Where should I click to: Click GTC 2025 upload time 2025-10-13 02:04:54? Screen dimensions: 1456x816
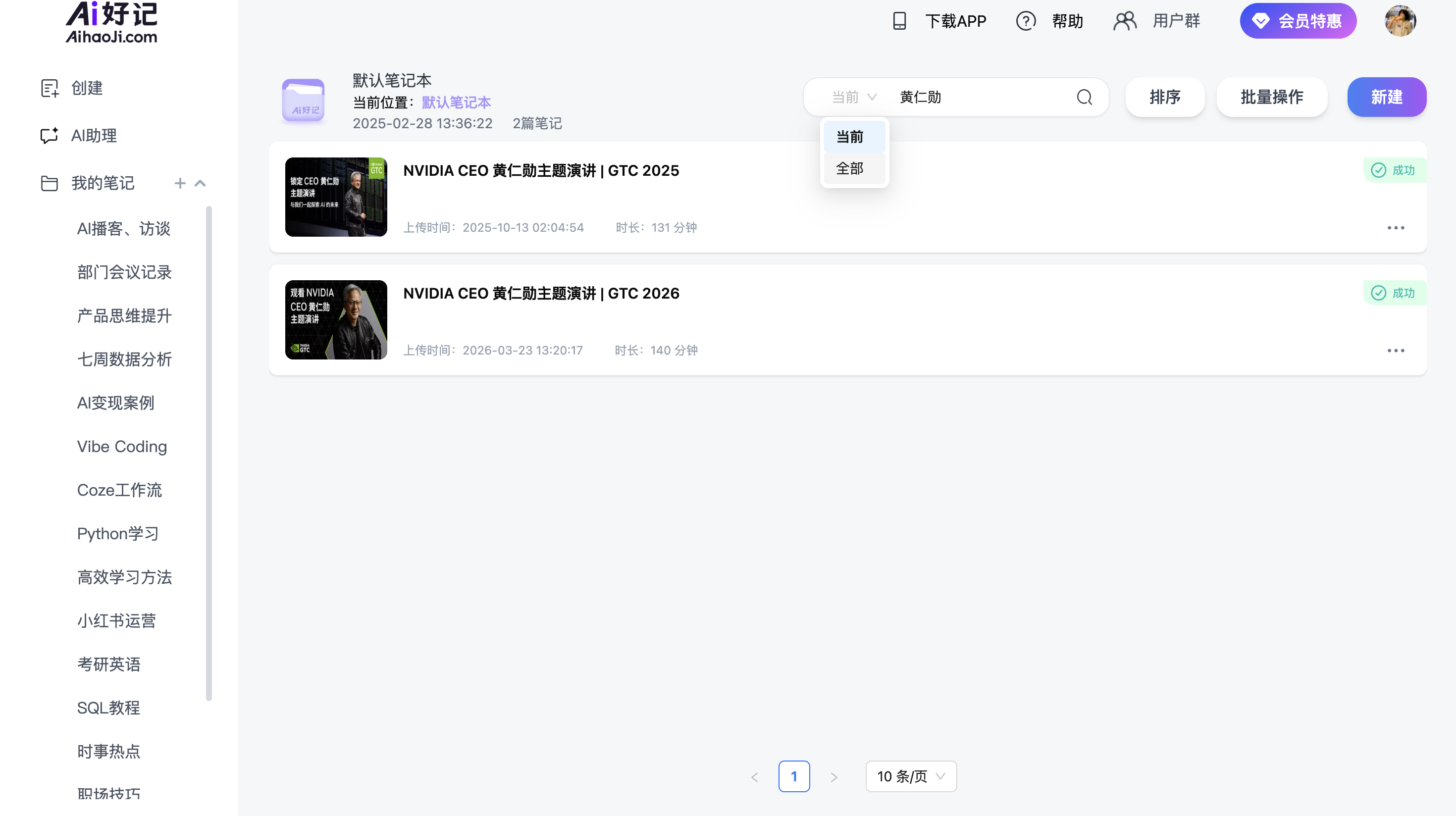493,227
